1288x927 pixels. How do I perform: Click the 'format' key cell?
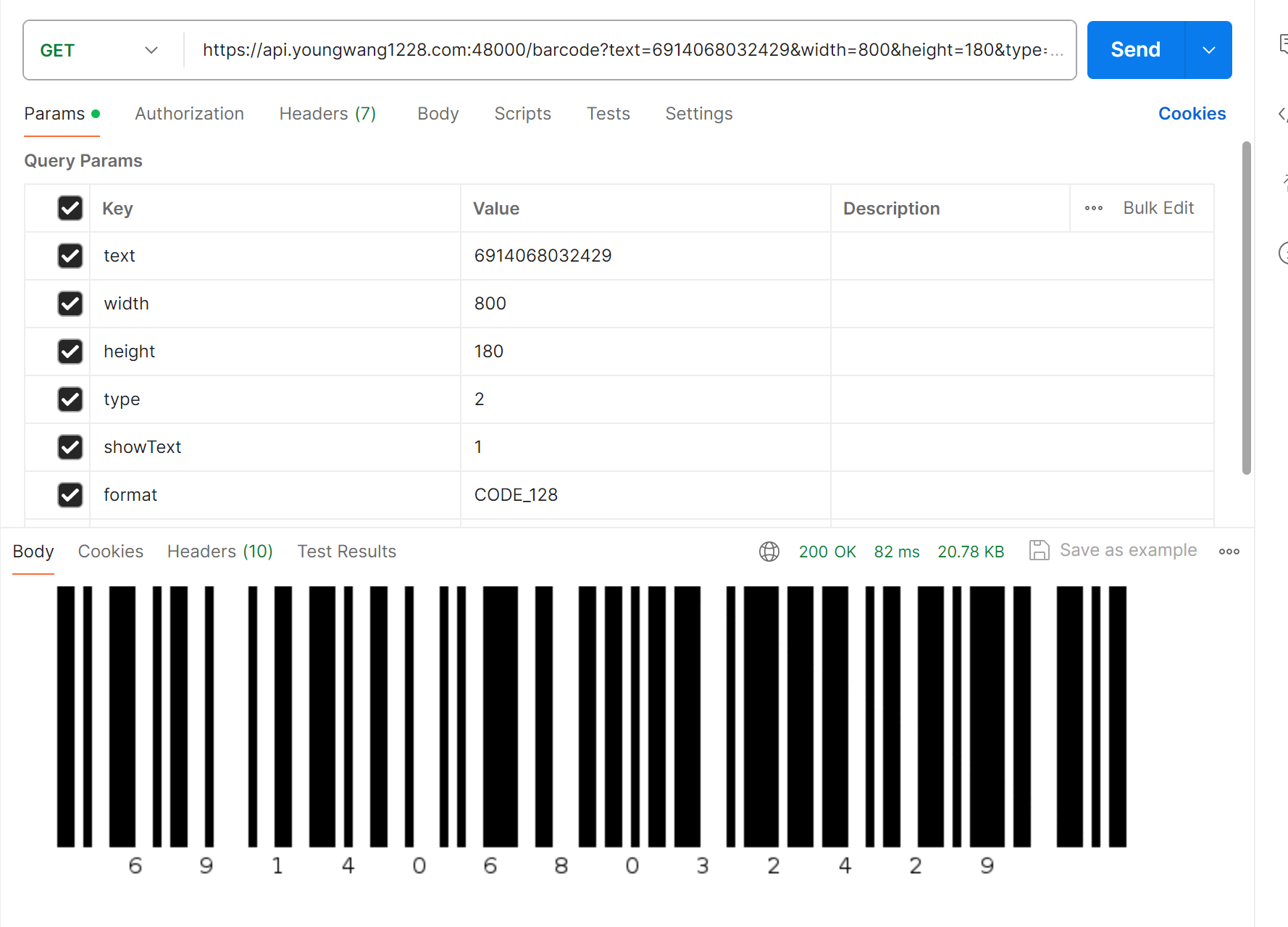click(275, 495)
